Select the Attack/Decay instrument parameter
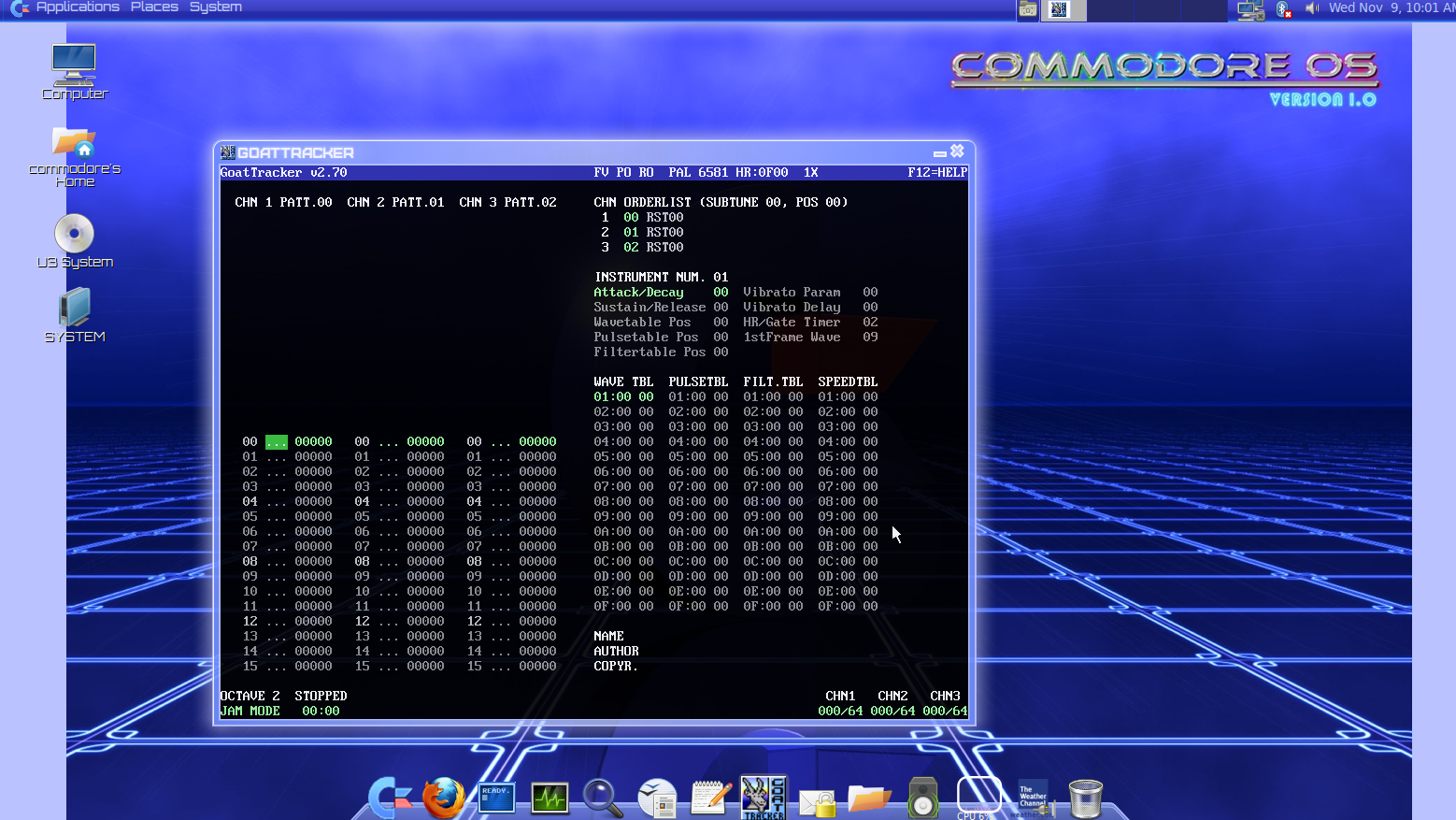The image size is (1456, 820). pos(638,292)
